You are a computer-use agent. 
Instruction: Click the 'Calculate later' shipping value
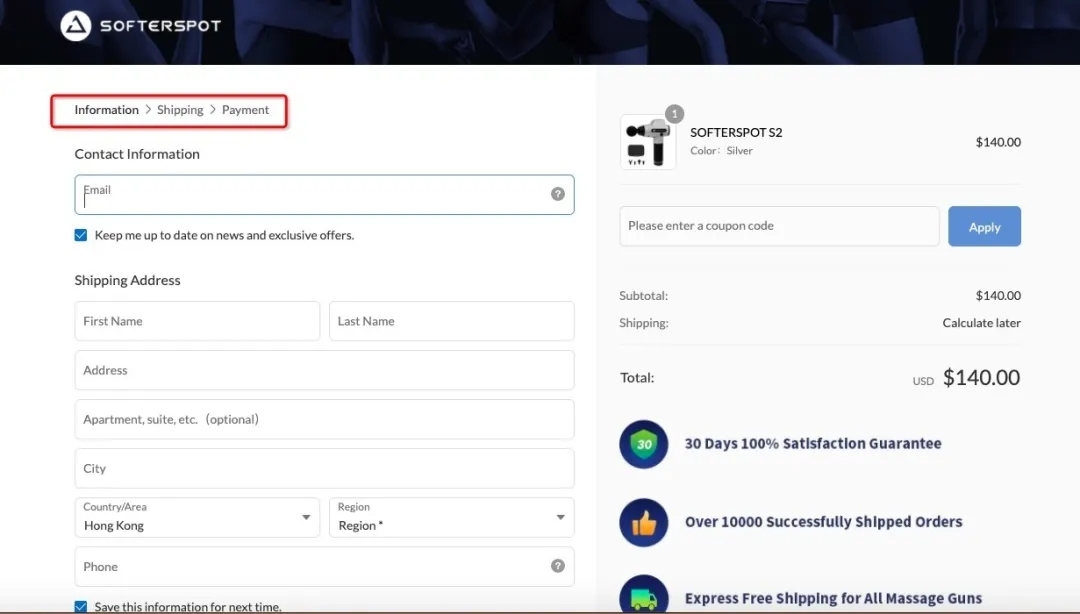pyautogui.click(x=982, y=323)
